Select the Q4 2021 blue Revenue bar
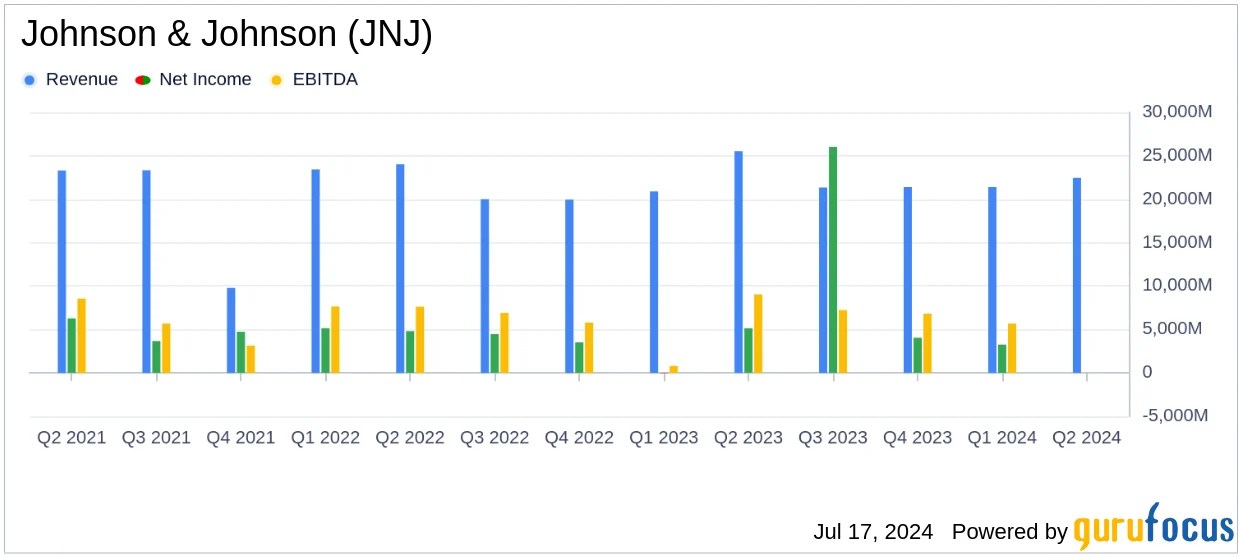 coord(231,330)
